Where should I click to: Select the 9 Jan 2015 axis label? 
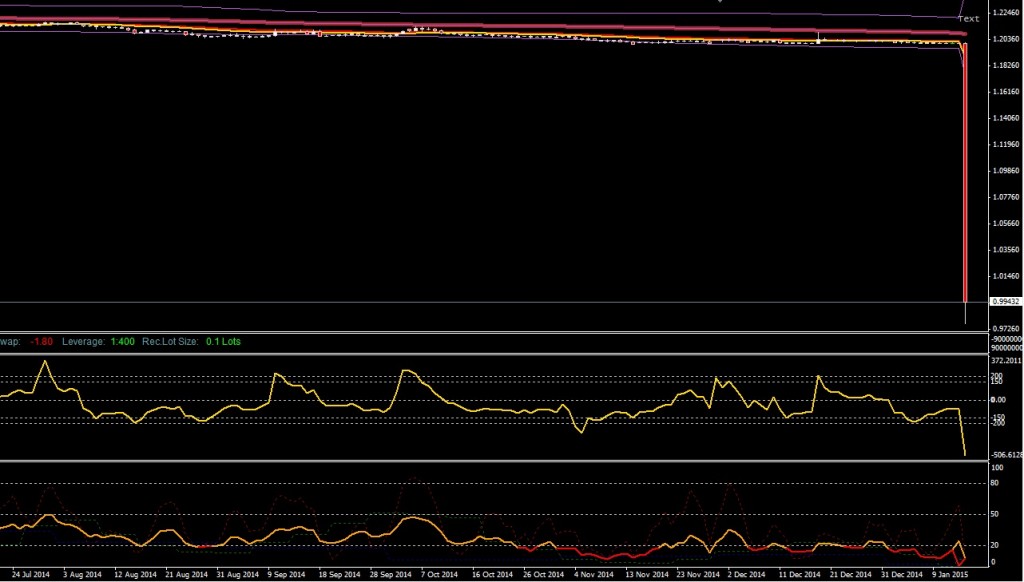click(952, 574)
